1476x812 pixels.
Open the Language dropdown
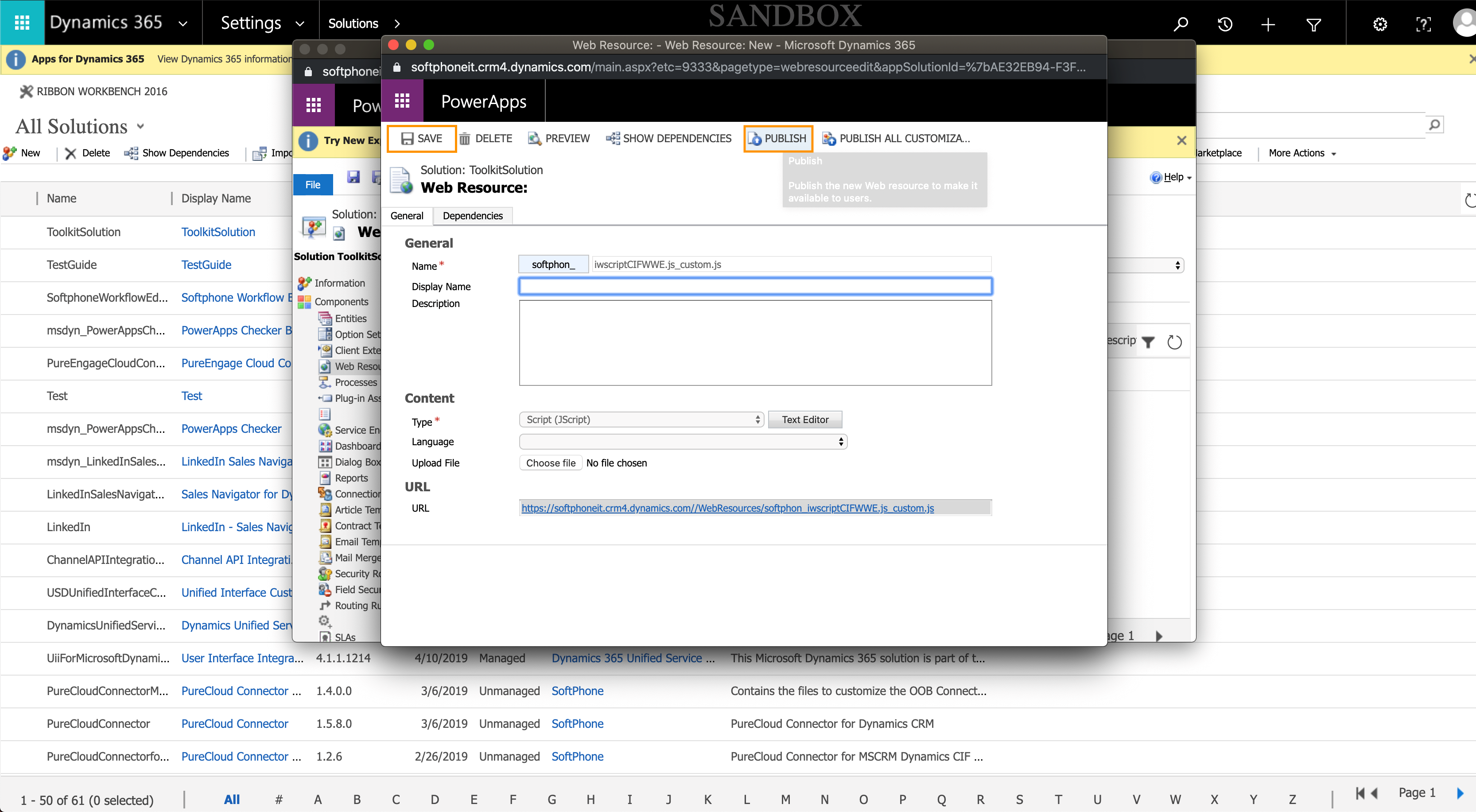(683, 441)
